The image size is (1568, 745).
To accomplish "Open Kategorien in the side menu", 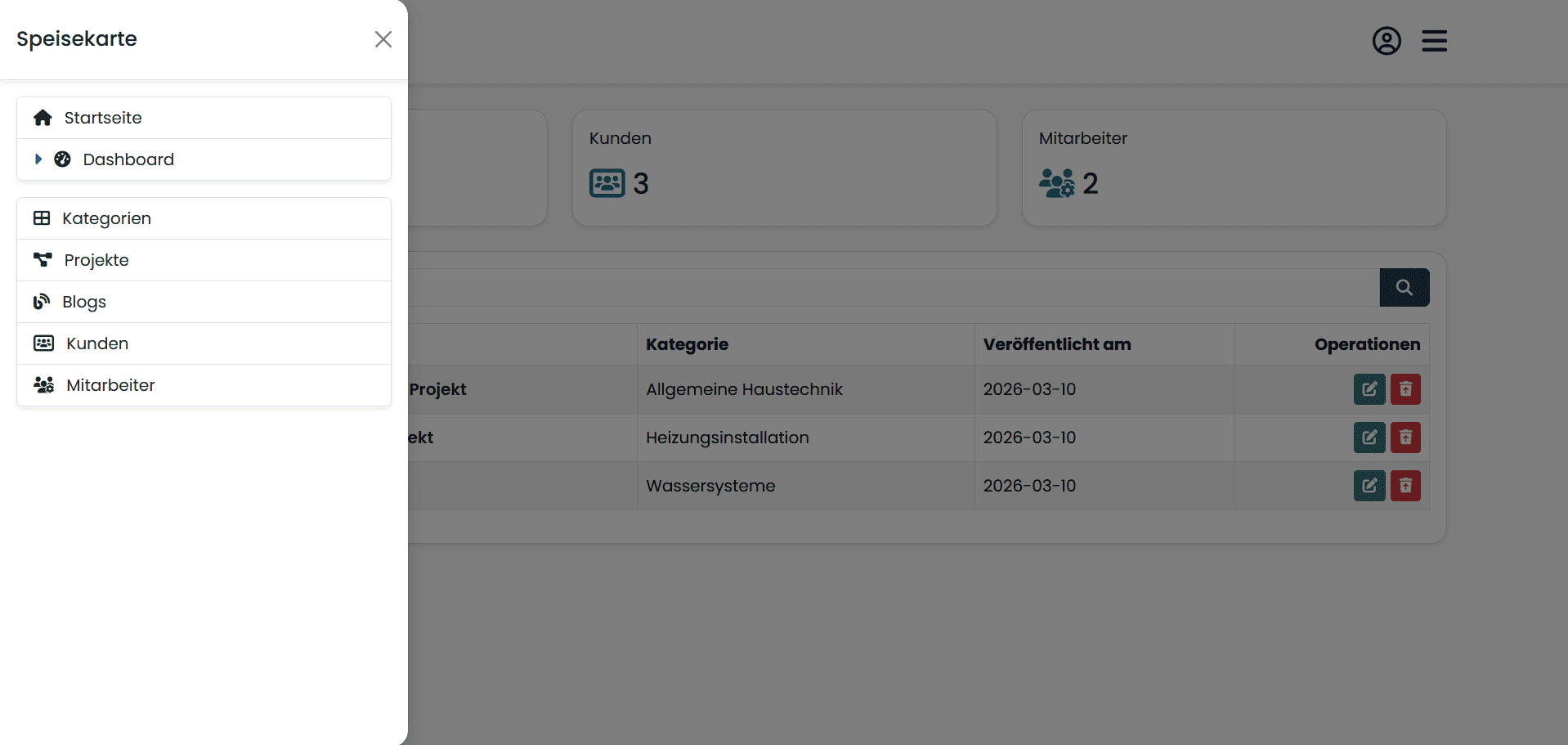I will click(106, 218).
